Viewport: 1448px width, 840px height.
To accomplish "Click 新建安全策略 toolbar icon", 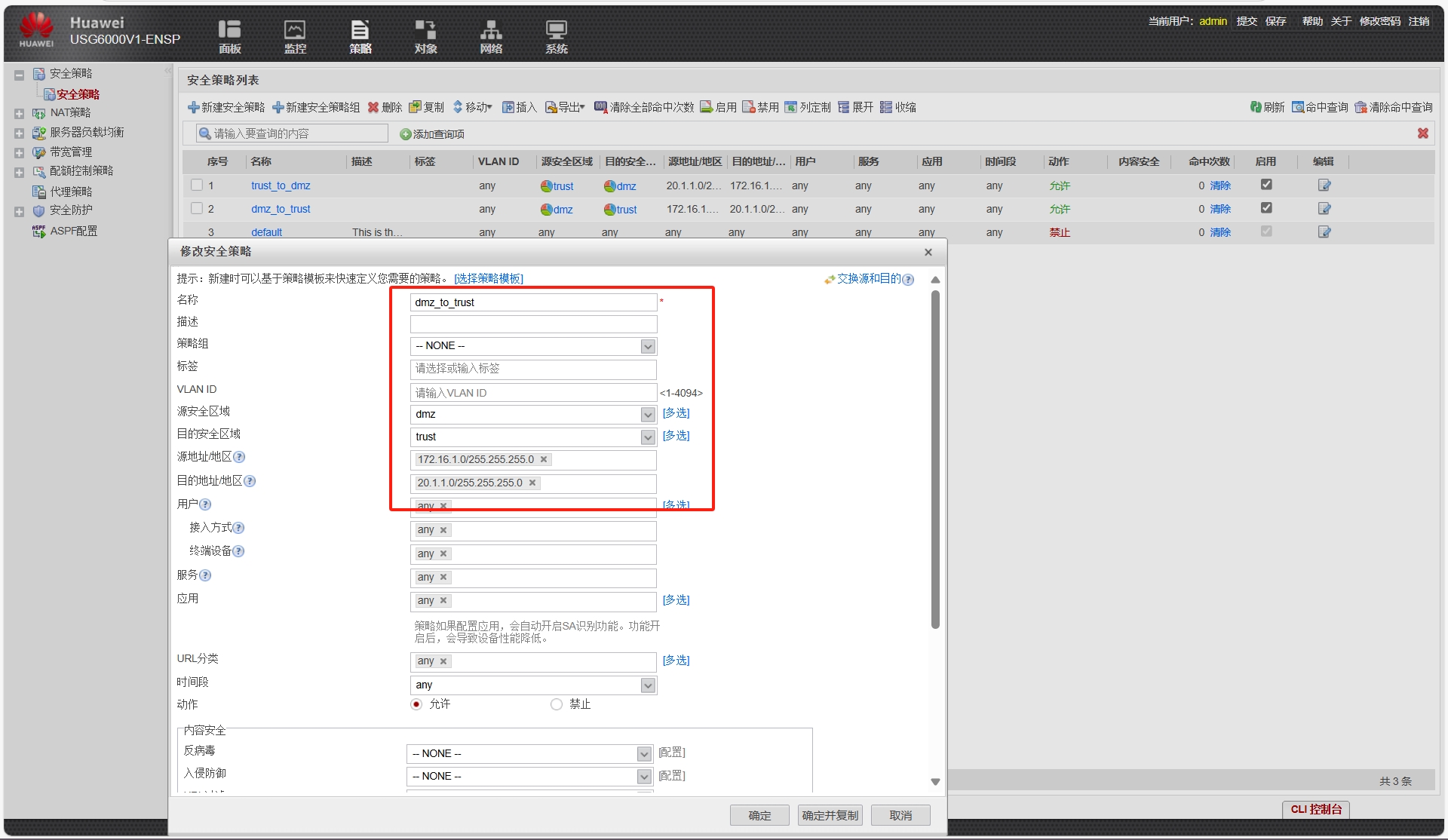I will [x=194, y=107].
